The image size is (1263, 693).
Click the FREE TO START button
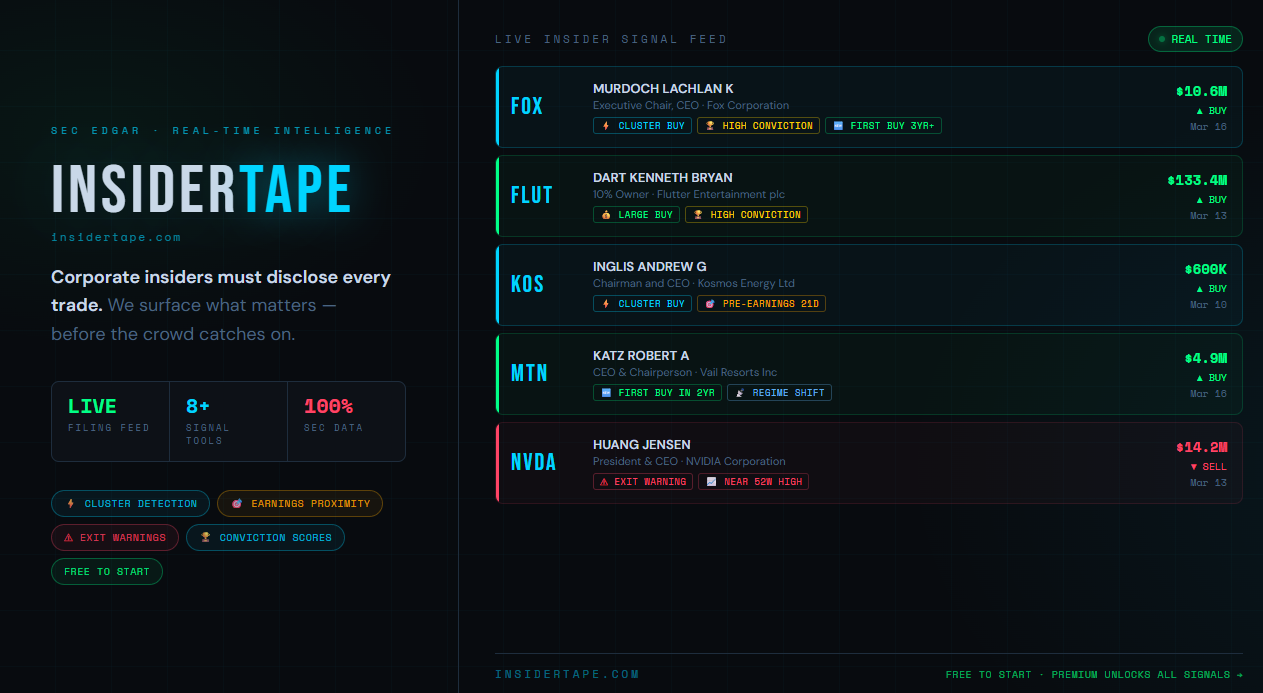(x=106, y=571)
